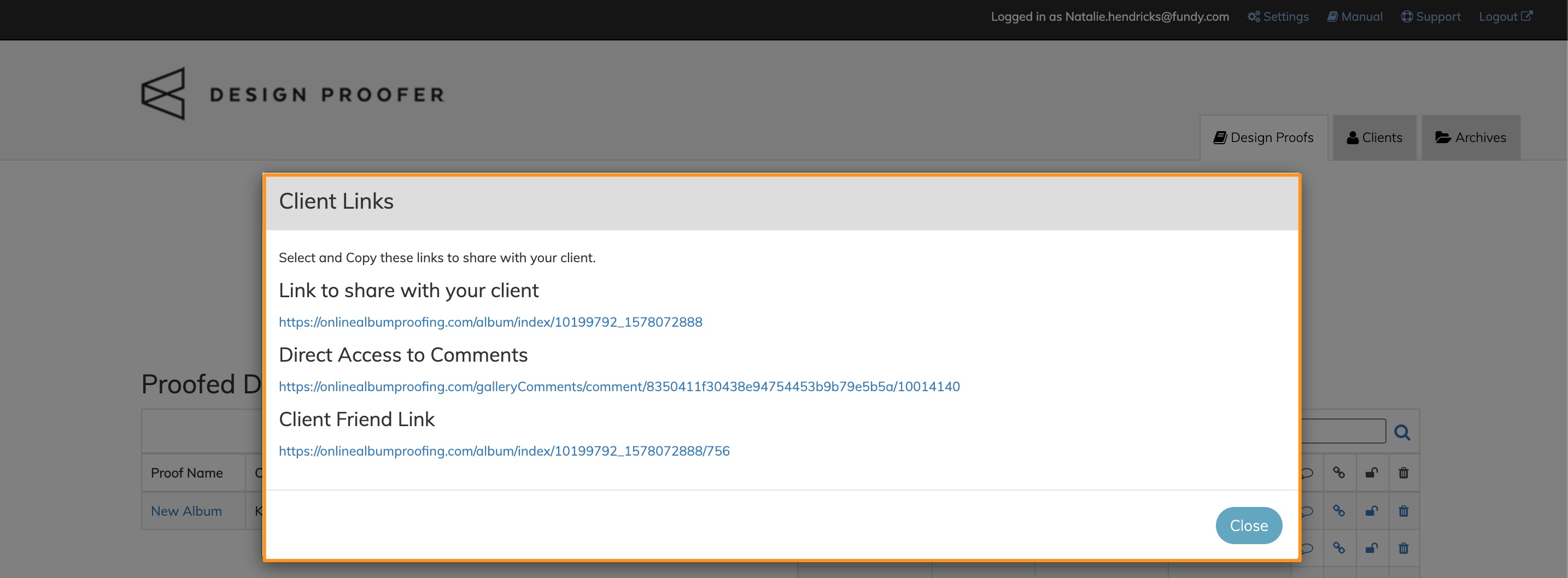
Task: Switch to the Clients tab
Action: click(x=1374, y=138)
